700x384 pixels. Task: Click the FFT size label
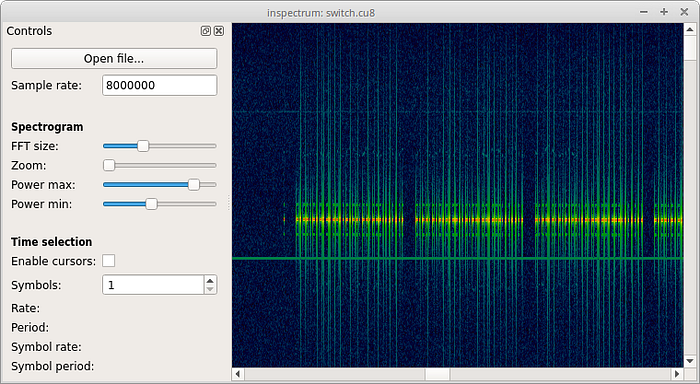coord(35,146)
